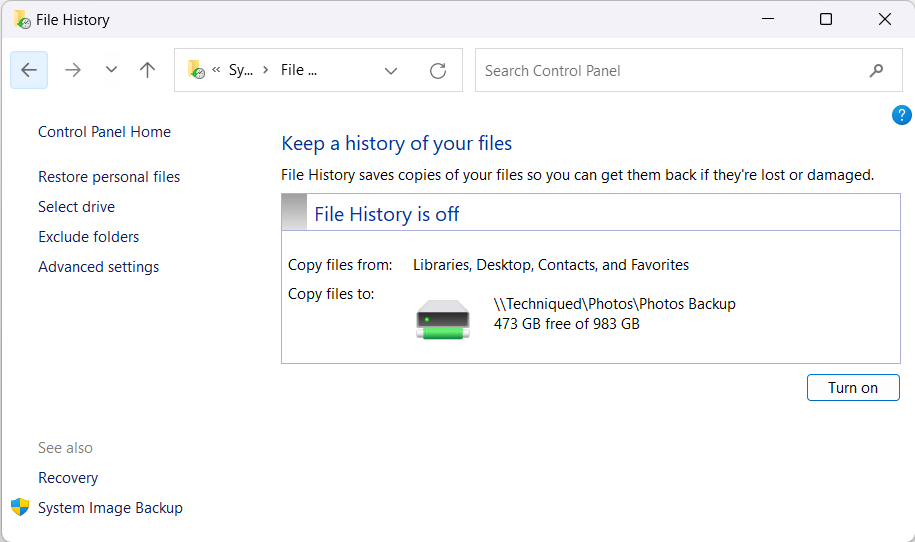Click the '\\Techniqued\Photos\Photos Backup' path text
915x542 pixels.
click(x=614, y=304)
